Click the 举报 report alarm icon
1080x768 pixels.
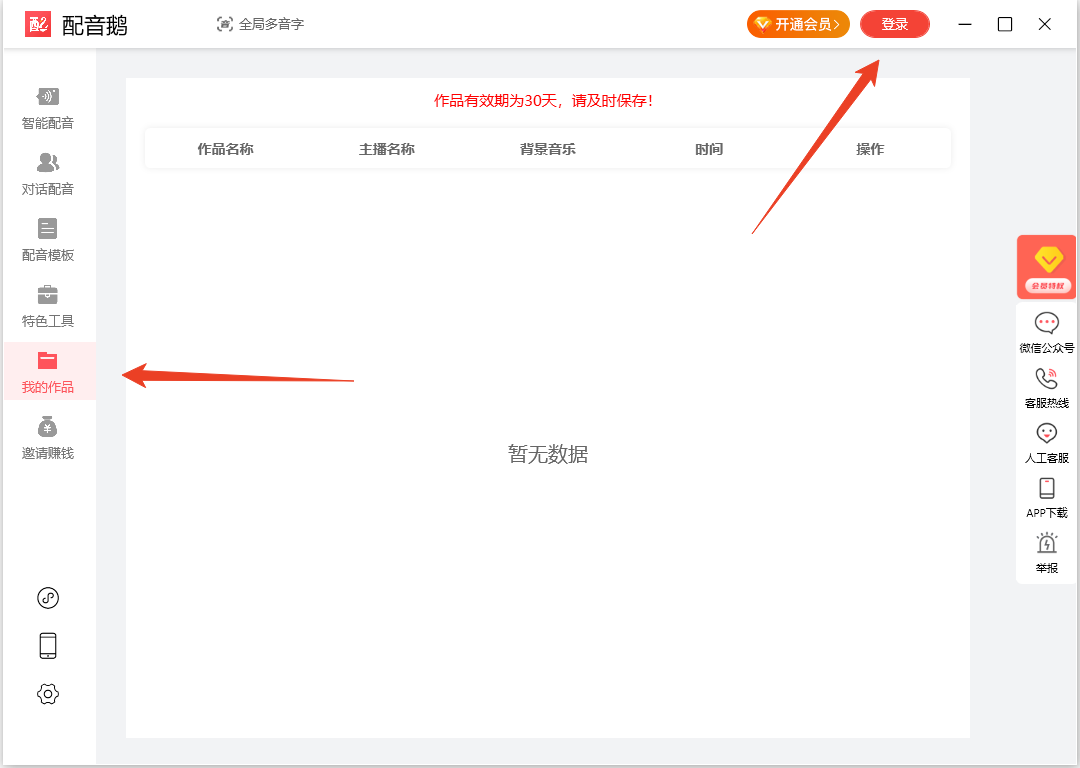pyautogui.click(x=1046, y=553)
